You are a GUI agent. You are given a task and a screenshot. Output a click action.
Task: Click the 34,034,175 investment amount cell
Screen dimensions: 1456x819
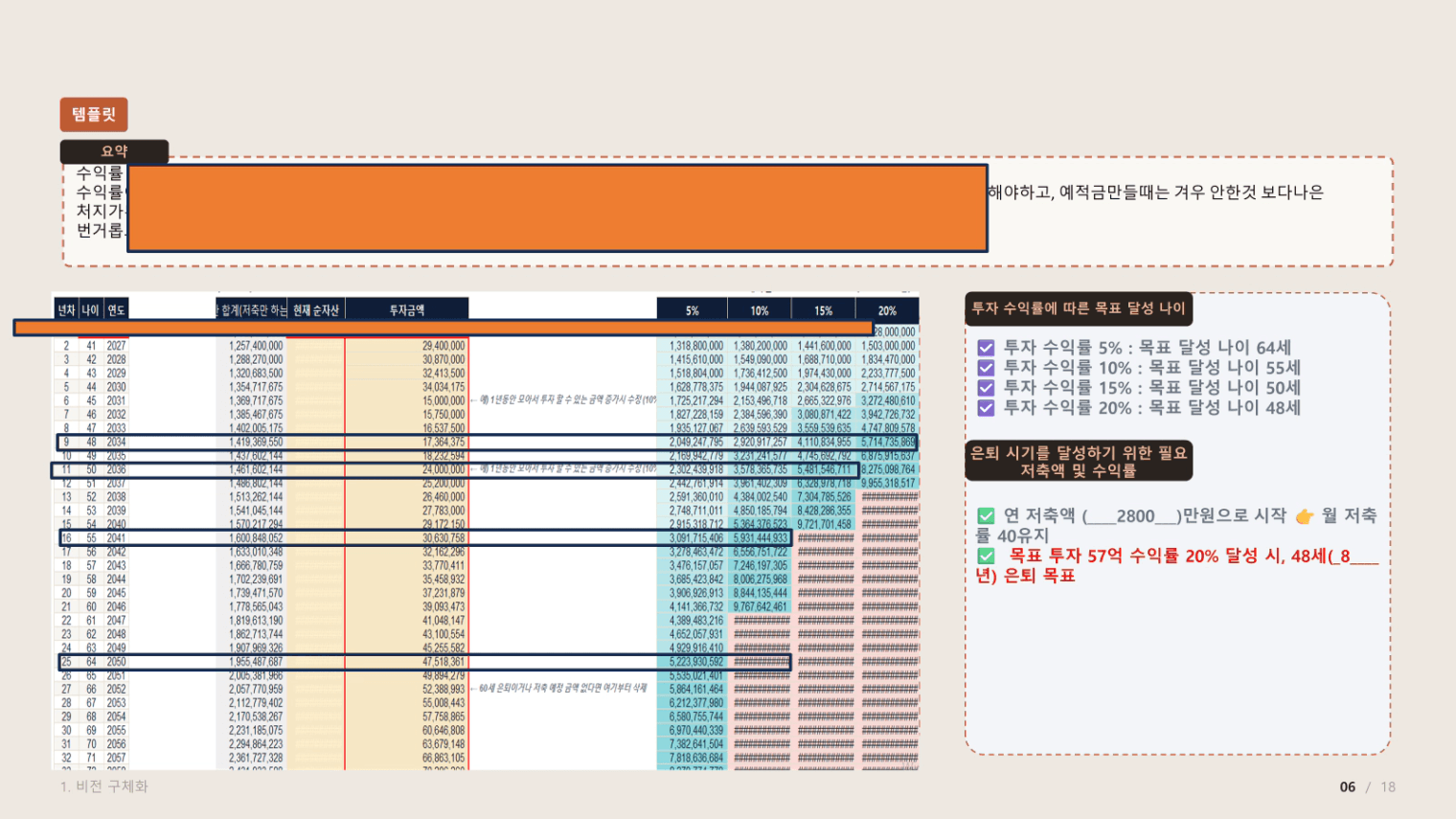pos(444,387)
